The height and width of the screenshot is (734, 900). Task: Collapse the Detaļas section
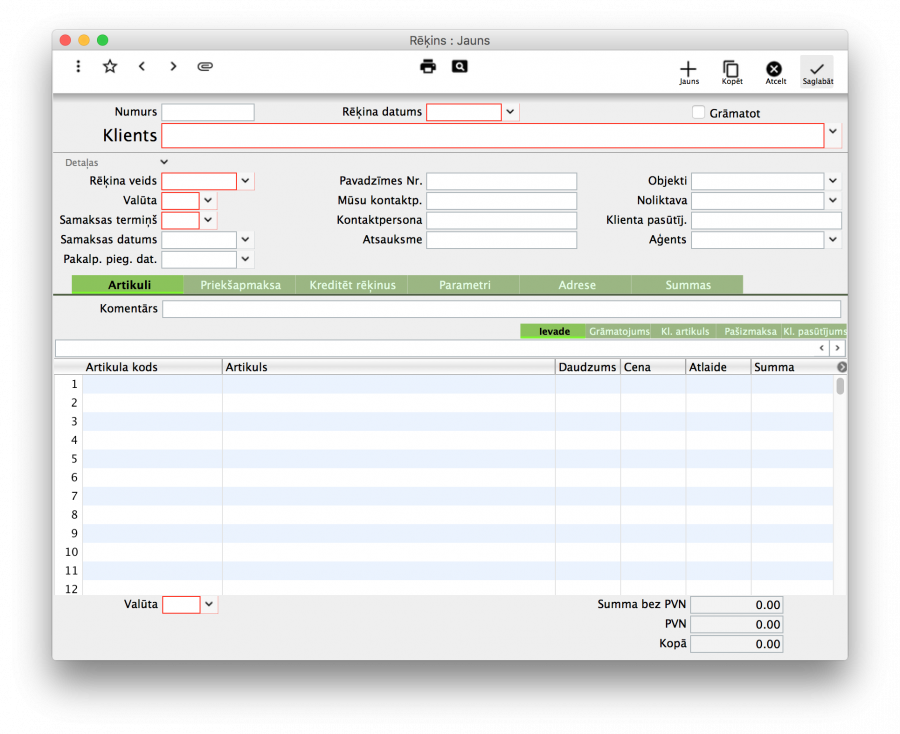[164, 162]
